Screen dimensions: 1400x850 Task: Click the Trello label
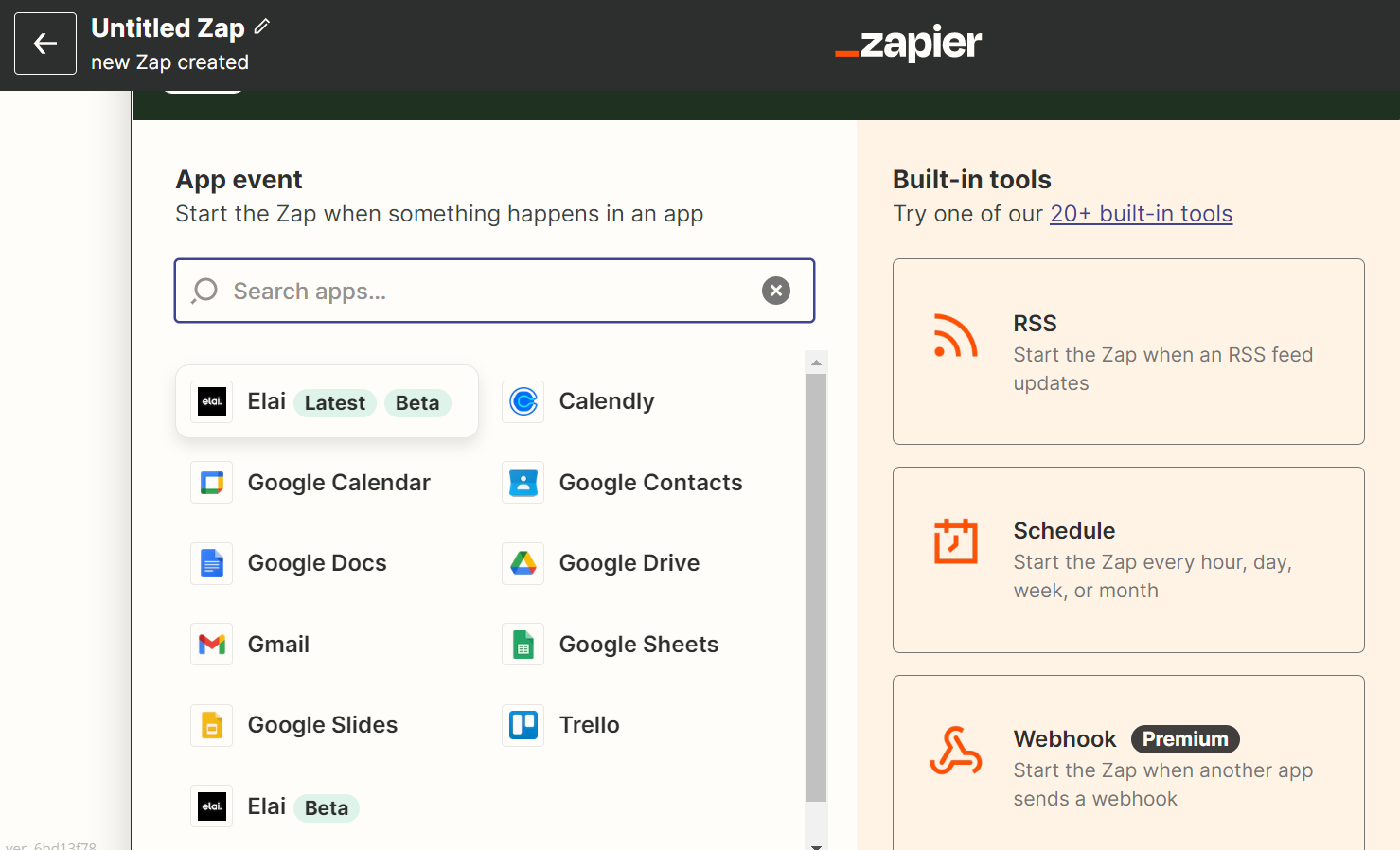pyautogui.click(x=590, y=725)
